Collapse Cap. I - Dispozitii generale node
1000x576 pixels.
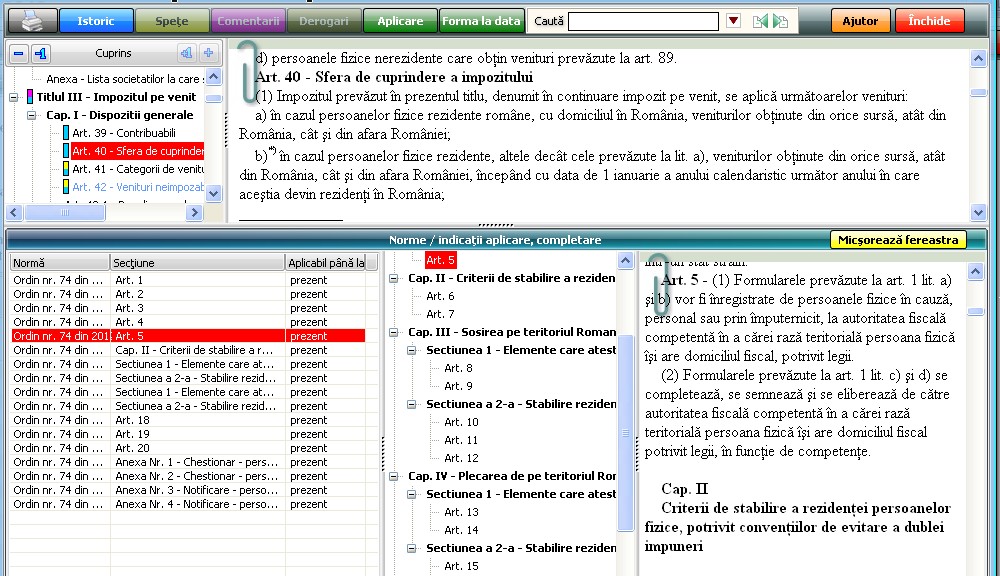point(31,115)
